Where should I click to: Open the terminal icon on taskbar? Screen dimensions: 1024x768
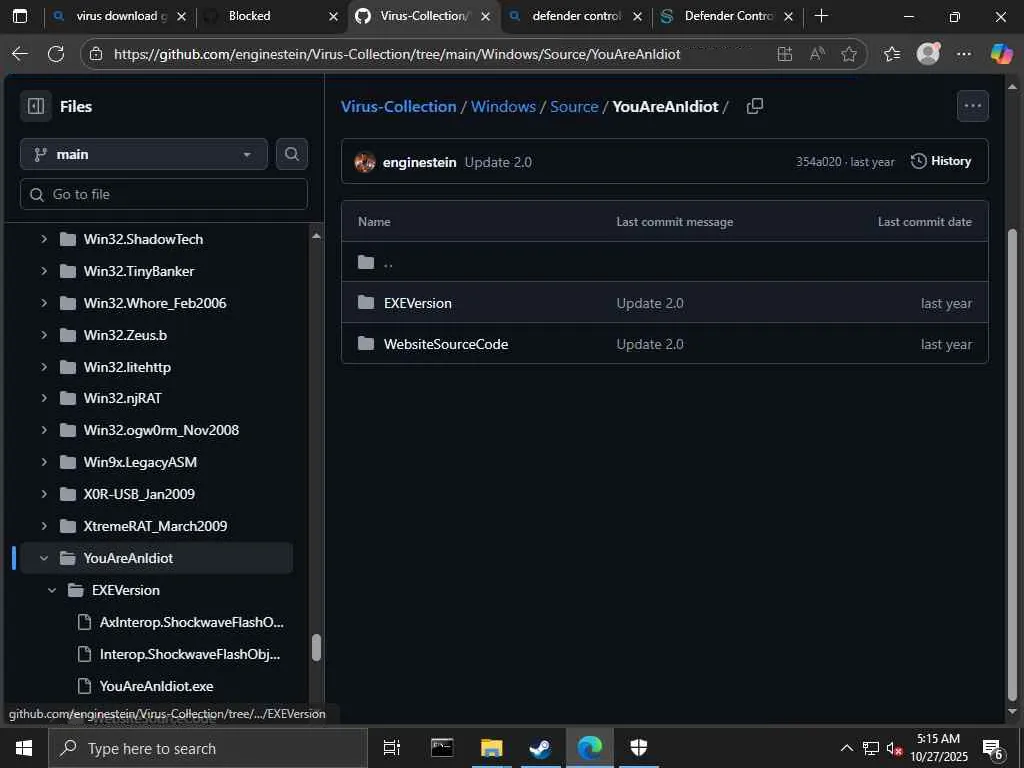442,748
